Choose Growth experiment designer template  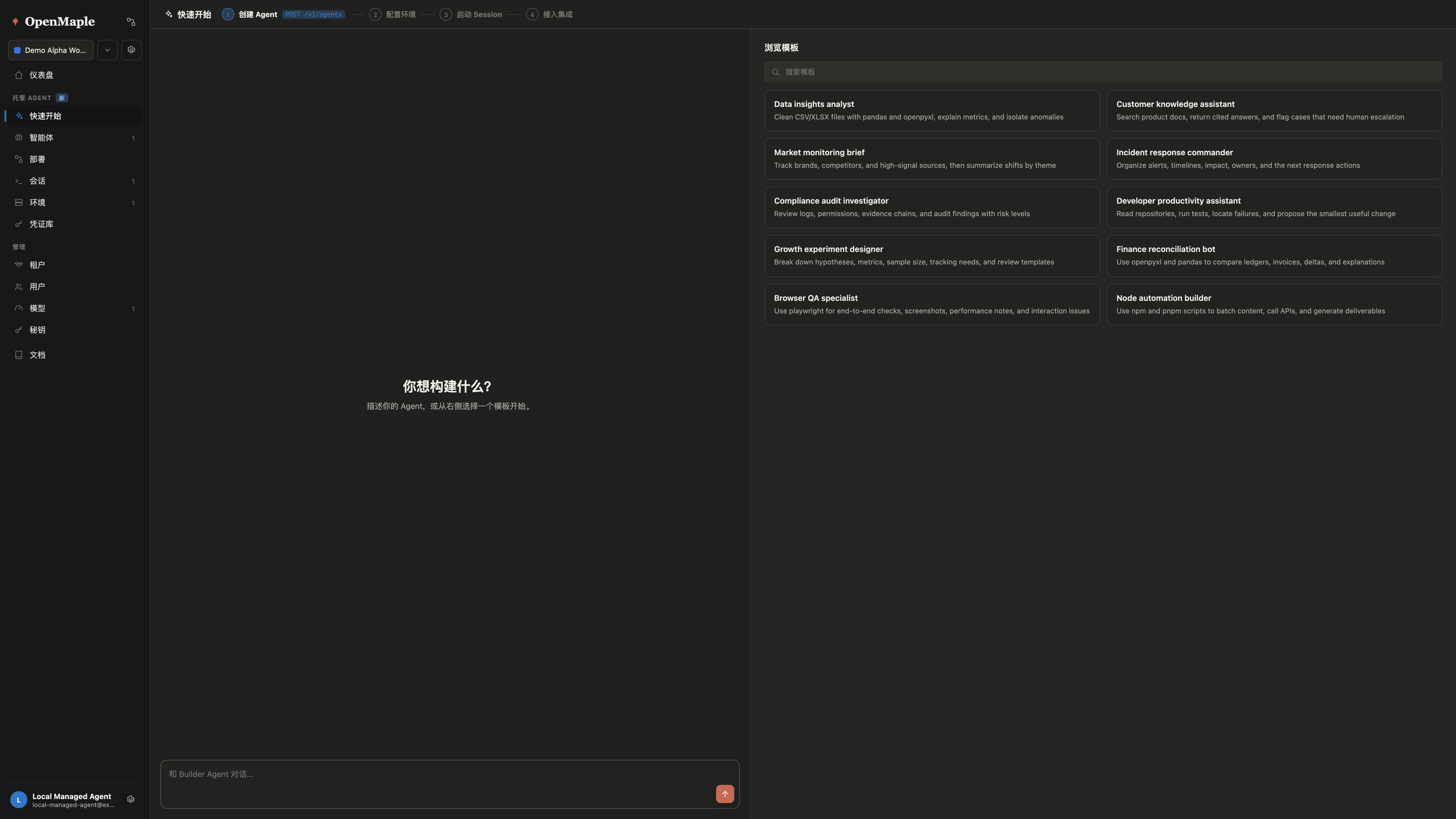pyautogui.click(x=932, y=255)
